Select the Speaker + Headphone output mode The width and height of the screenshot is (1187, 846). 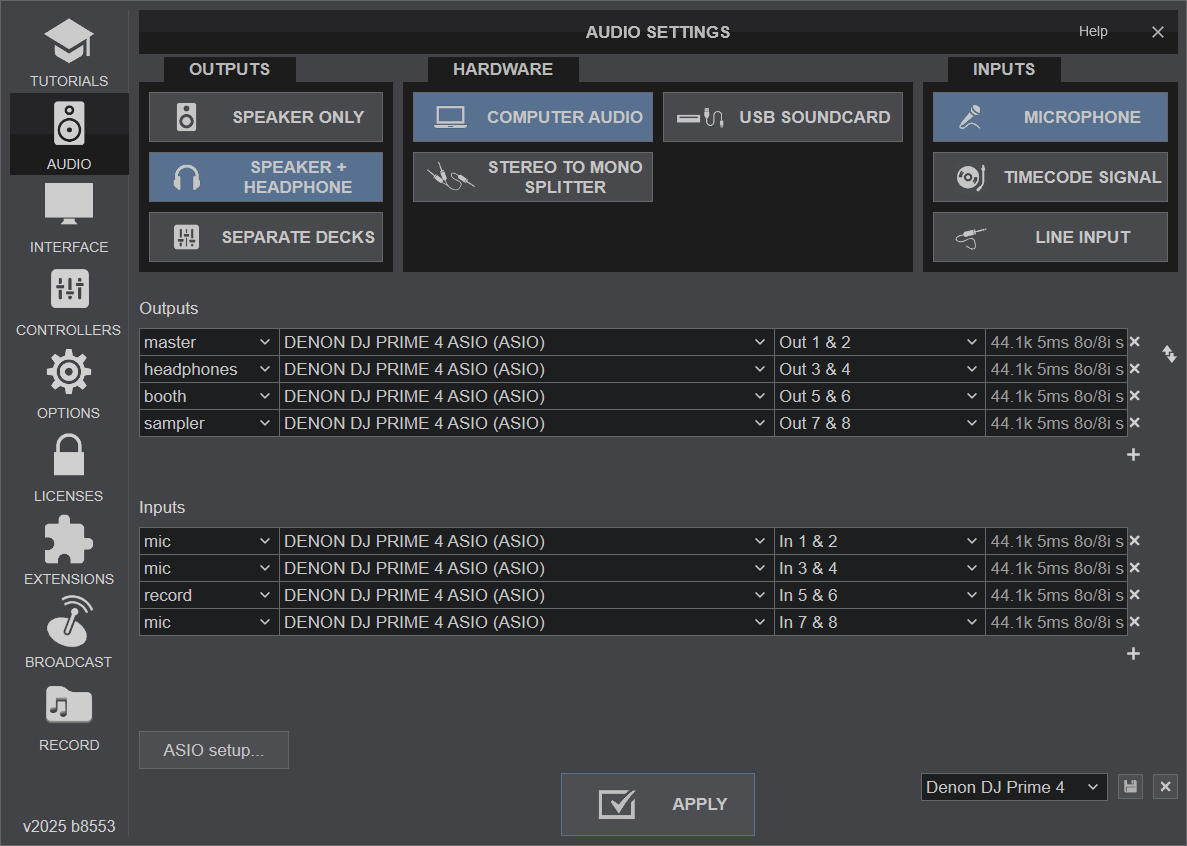point(266,177)
